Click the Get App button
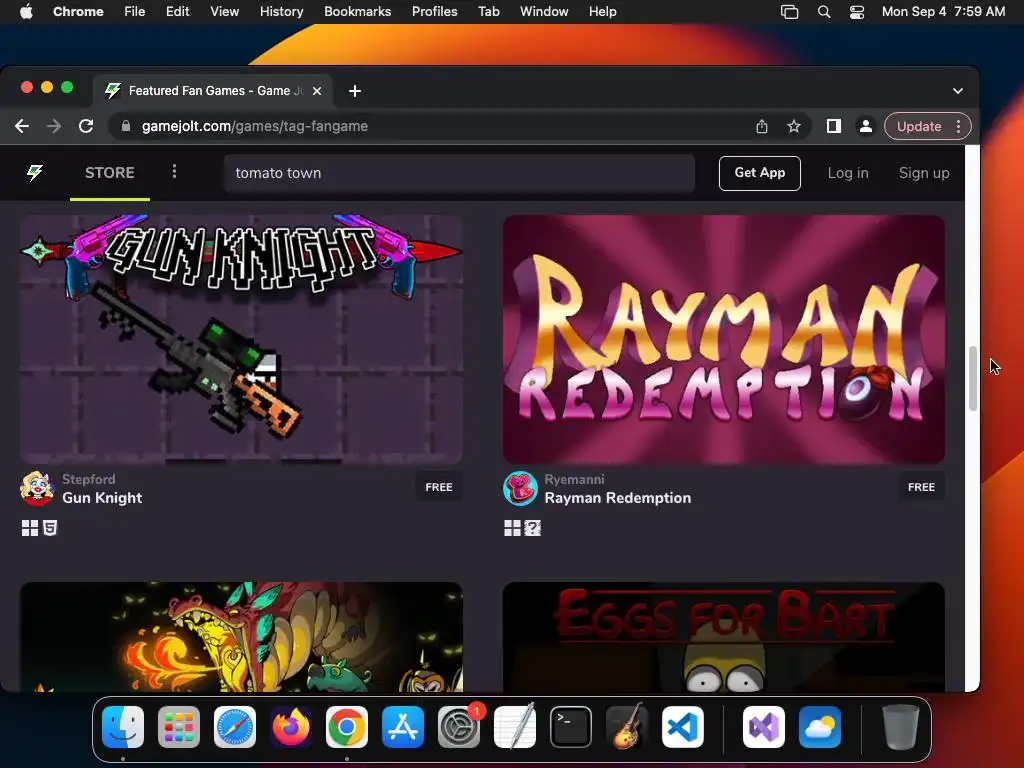 click(760, 173)
